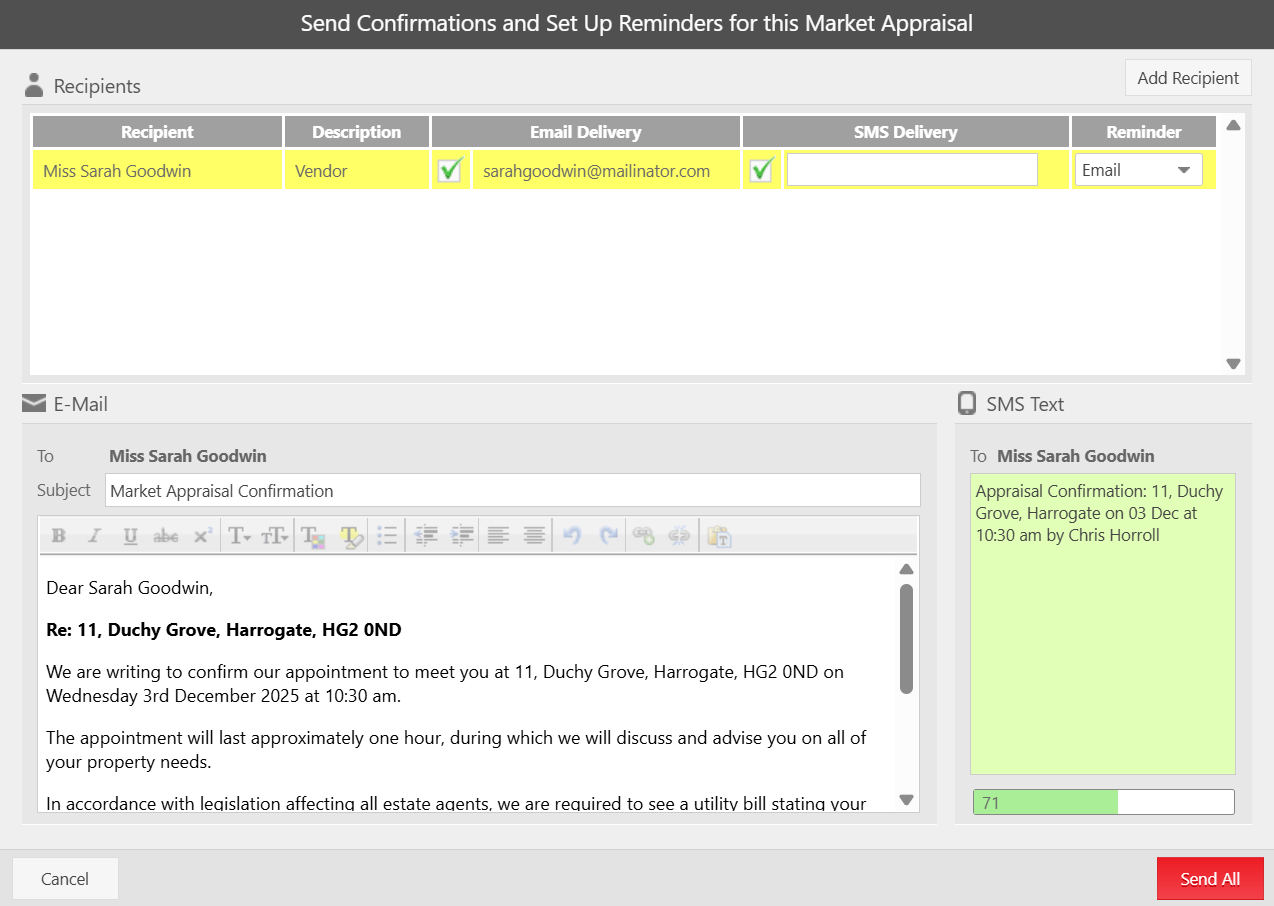The width and height of the screenshot is (1274, 906).
Task: Apply superscript formatting
Action: pyautogui.click(x=203, y=536)
